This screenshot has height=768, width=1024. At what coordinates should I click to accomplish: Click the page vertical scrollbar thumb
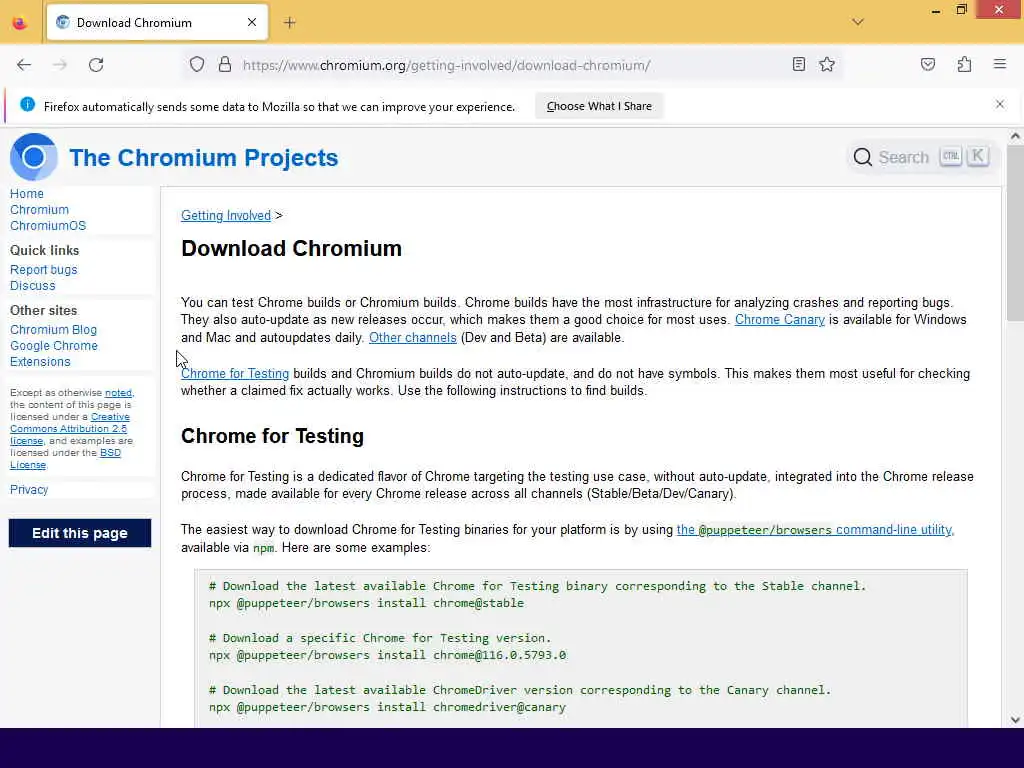click(x=1015, y=232)
